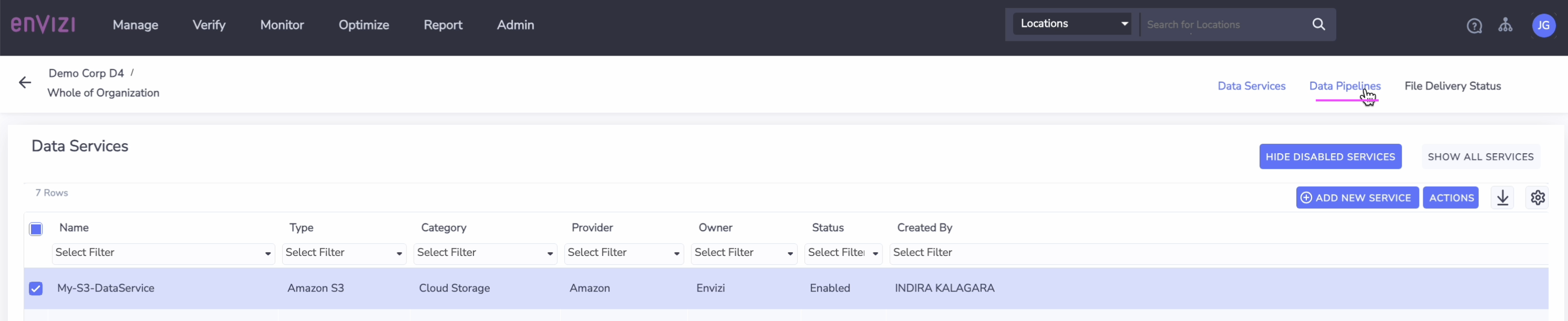Viewport: 1568px width, 321px height.
Task: Download the data services grid
Action: point(1502,198)
